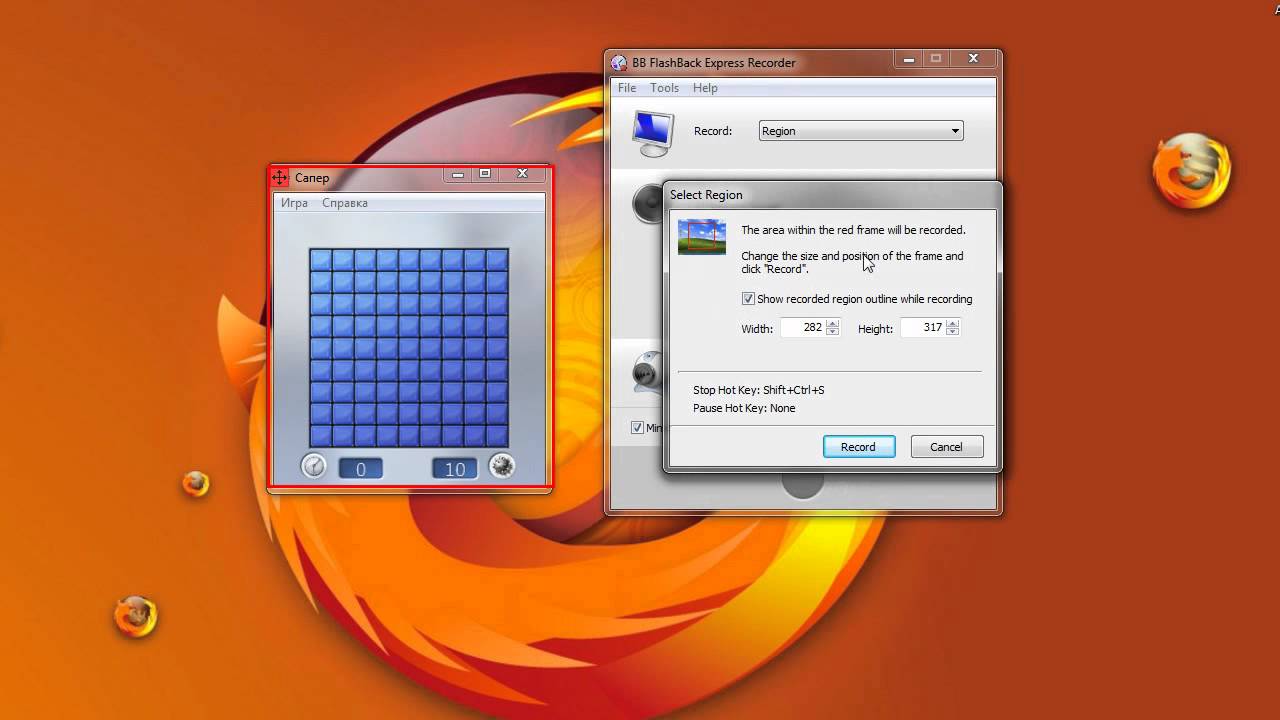Screen dimensions: 1280x720
Task: Click the bottom-right tile of minesweeper grid
Action: (x=497, y=436)
